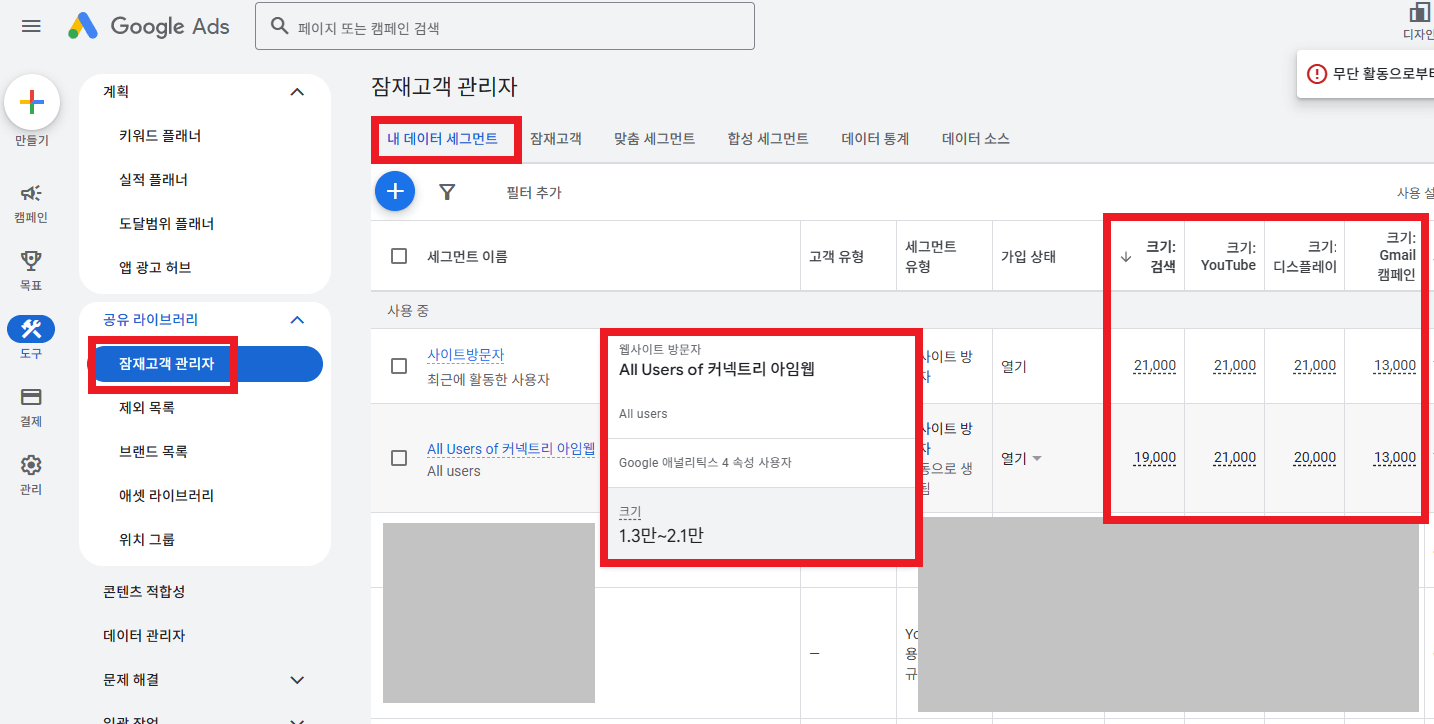Click the 페이지 또는 캠페인 검색 search field
1434x724 pixels.
coord(505,25)
